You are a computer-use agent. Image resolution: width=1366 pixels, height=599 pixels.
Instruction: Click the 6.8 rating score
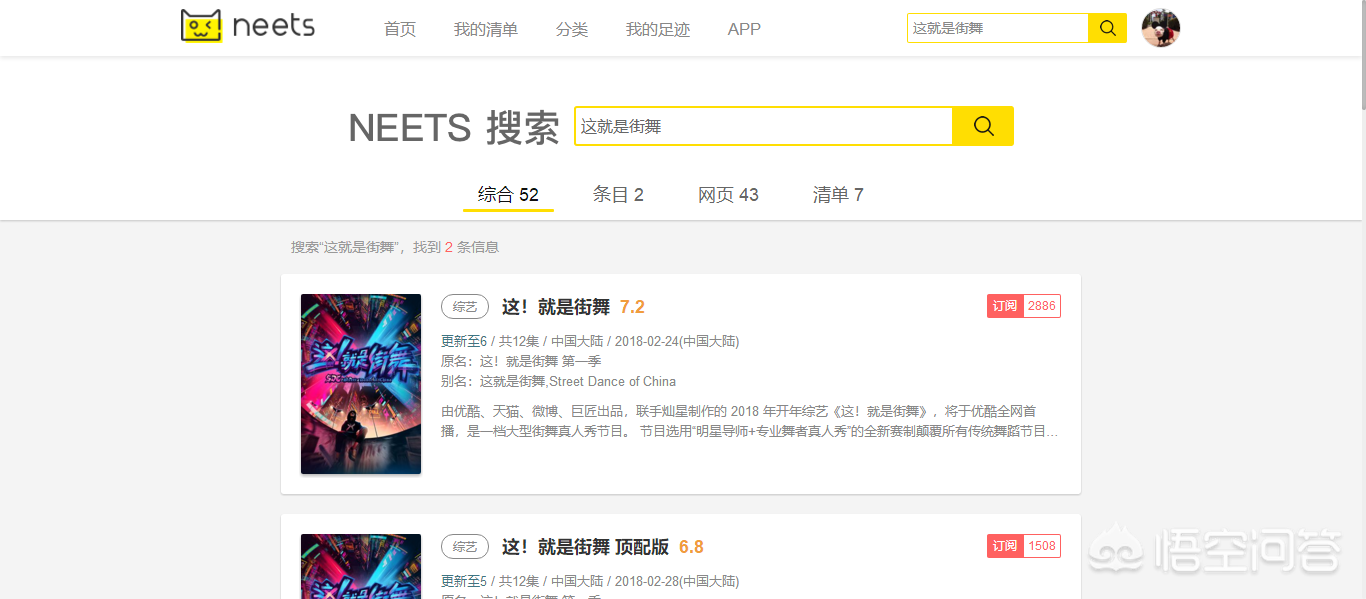click(x=691, y=547)
